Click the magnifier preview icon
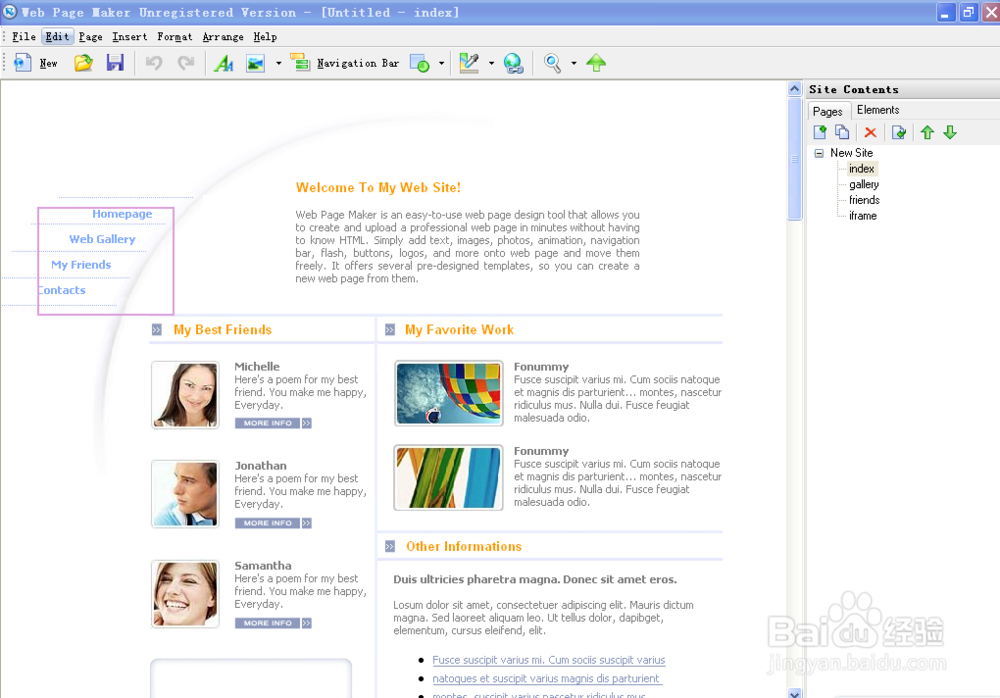 [552, 63]
